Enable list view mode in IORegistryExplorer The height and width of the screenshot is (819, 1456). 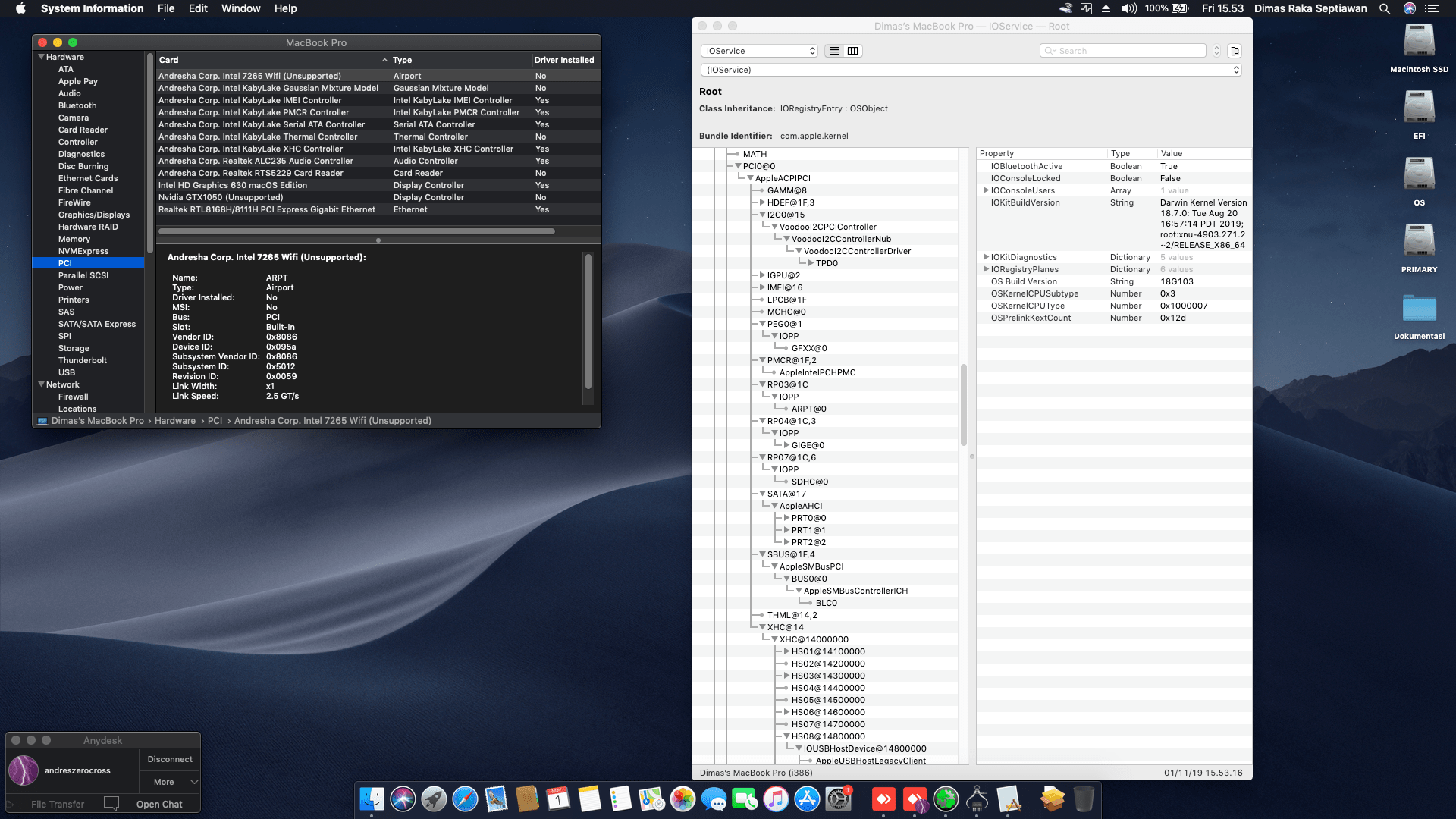834,51
